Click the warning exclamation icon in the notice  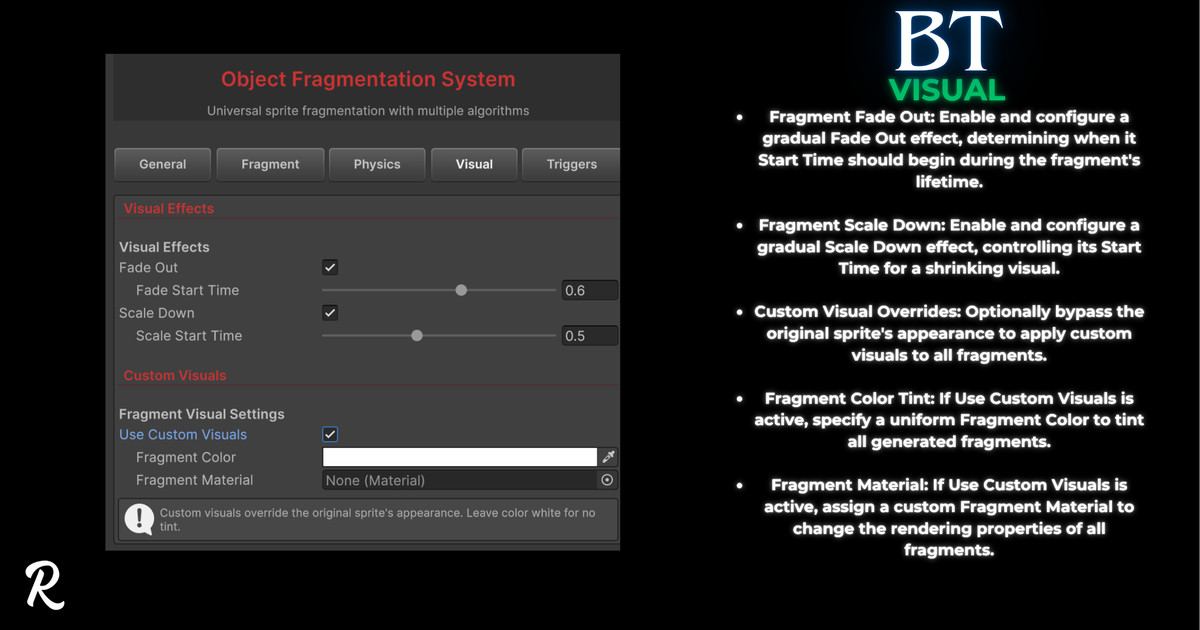[x=138, y=519]
